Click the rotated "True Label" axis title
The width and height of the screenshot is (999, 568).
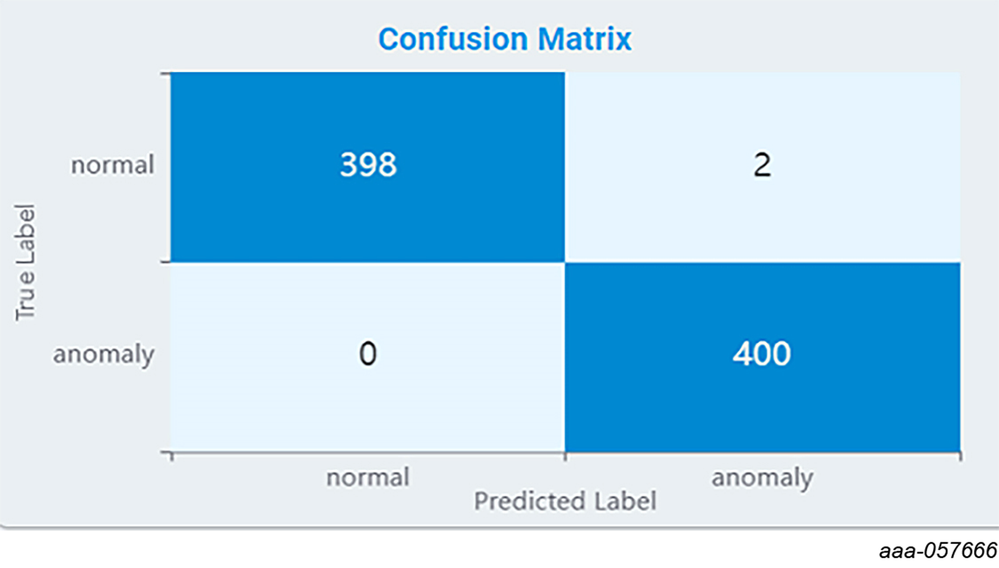tap(26, 262)
